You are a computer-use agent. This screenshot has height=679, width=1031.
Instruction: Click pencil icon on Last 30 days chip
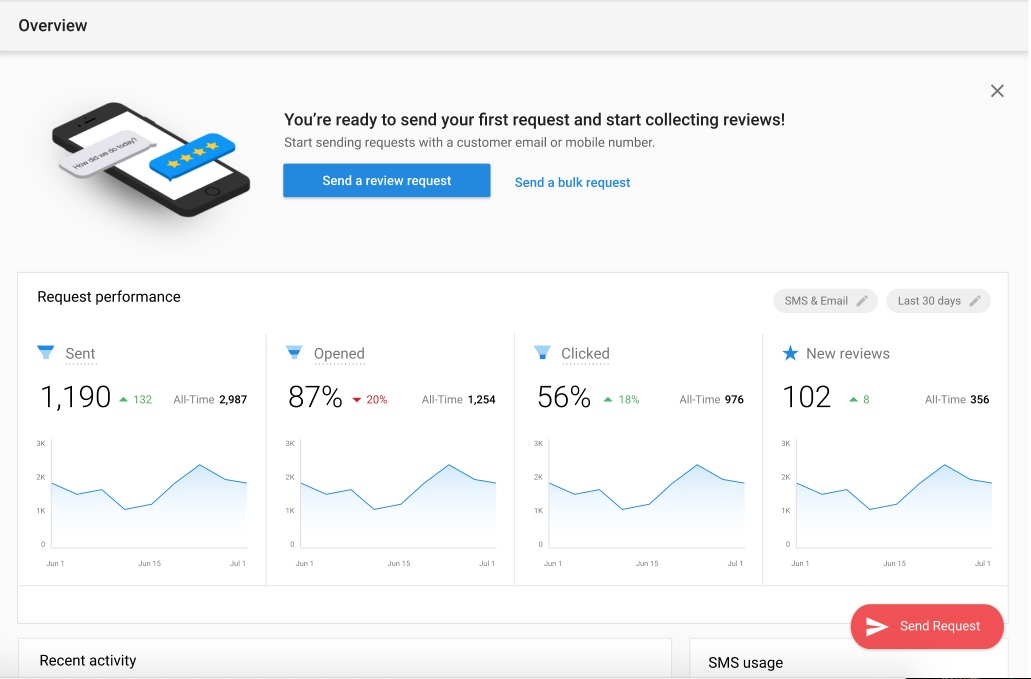click(975, 301)
